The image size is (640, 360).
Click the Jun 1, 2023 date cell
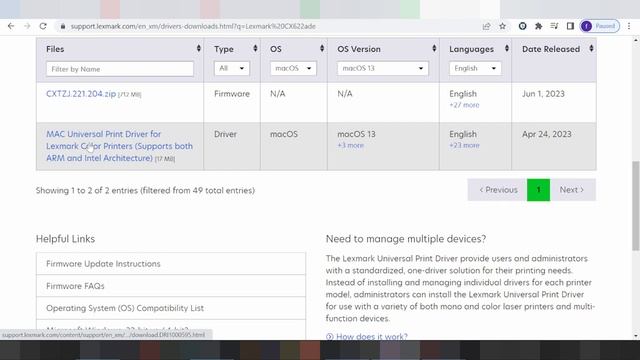pyautogui.click(x=543, y=94)
